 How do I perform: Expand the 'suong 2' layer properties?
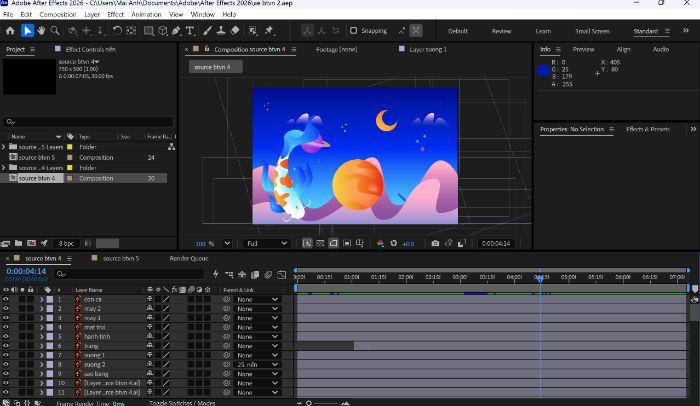coord(42,364)
